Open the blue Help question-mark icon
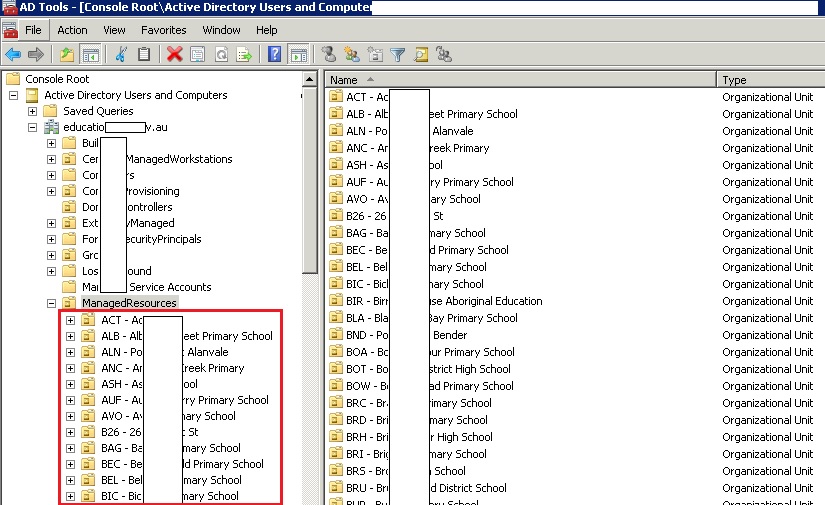The image size is (825, 505). click(274, 54)
